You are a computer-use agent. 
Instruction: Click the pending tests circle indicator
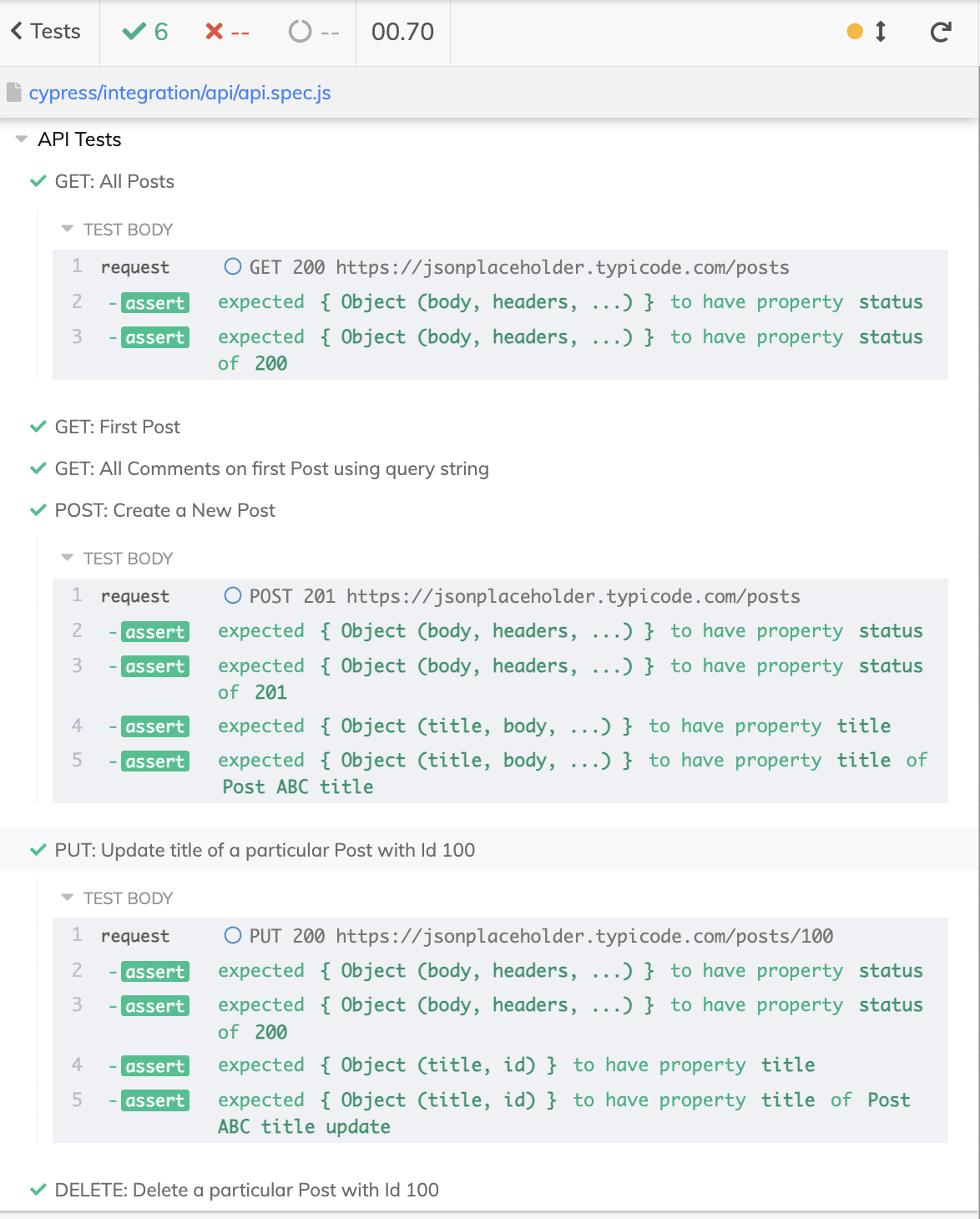point(313,33)
